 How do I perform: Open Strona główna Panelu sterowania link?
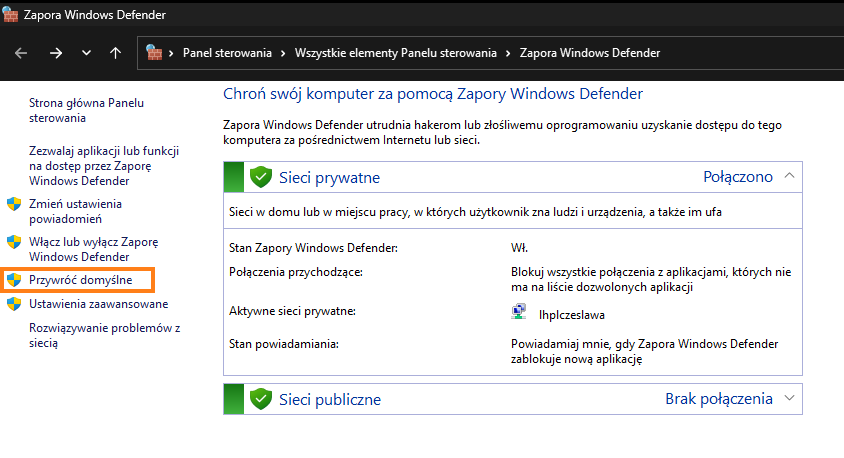point(86,110)
